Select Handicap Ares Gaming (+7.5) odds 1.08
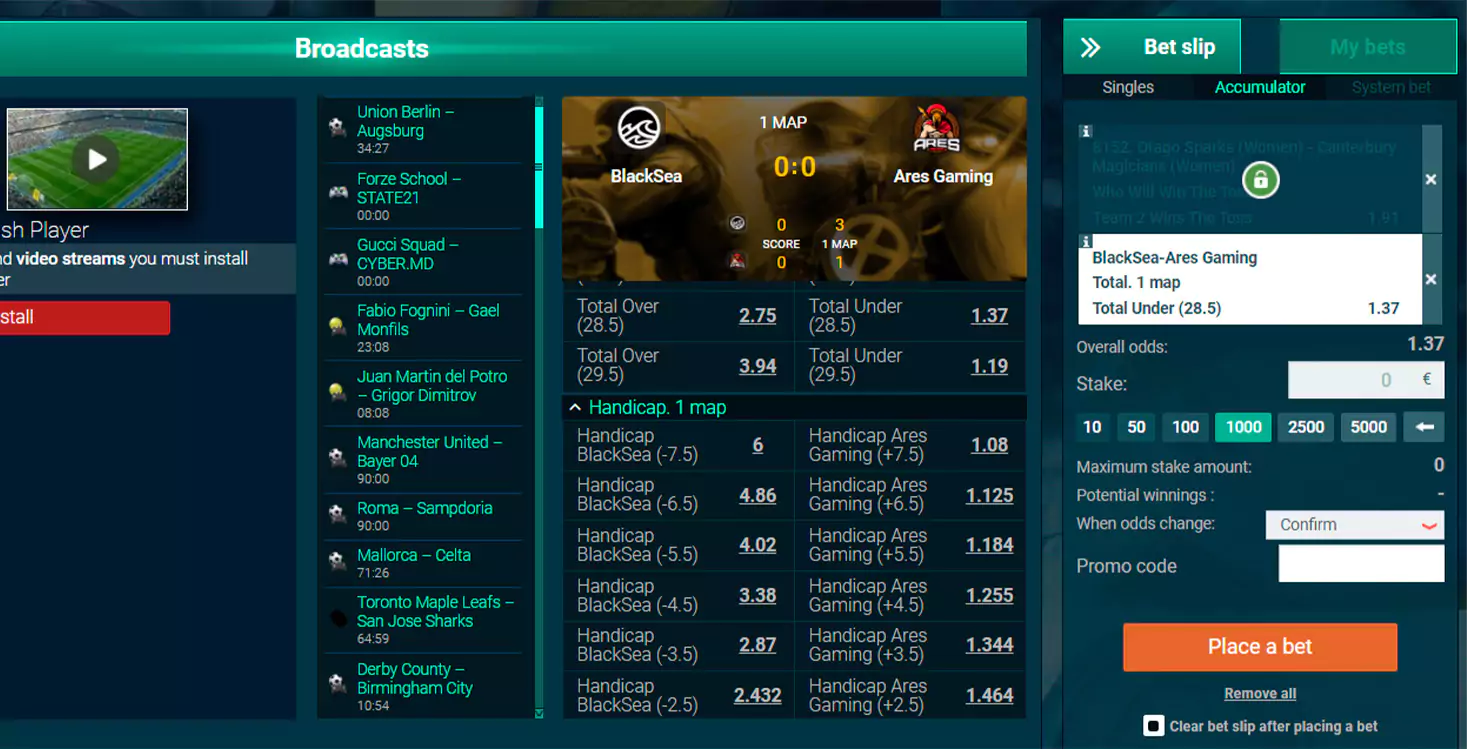The height and width of the screenshot is (749, 1467). (989, 445)
